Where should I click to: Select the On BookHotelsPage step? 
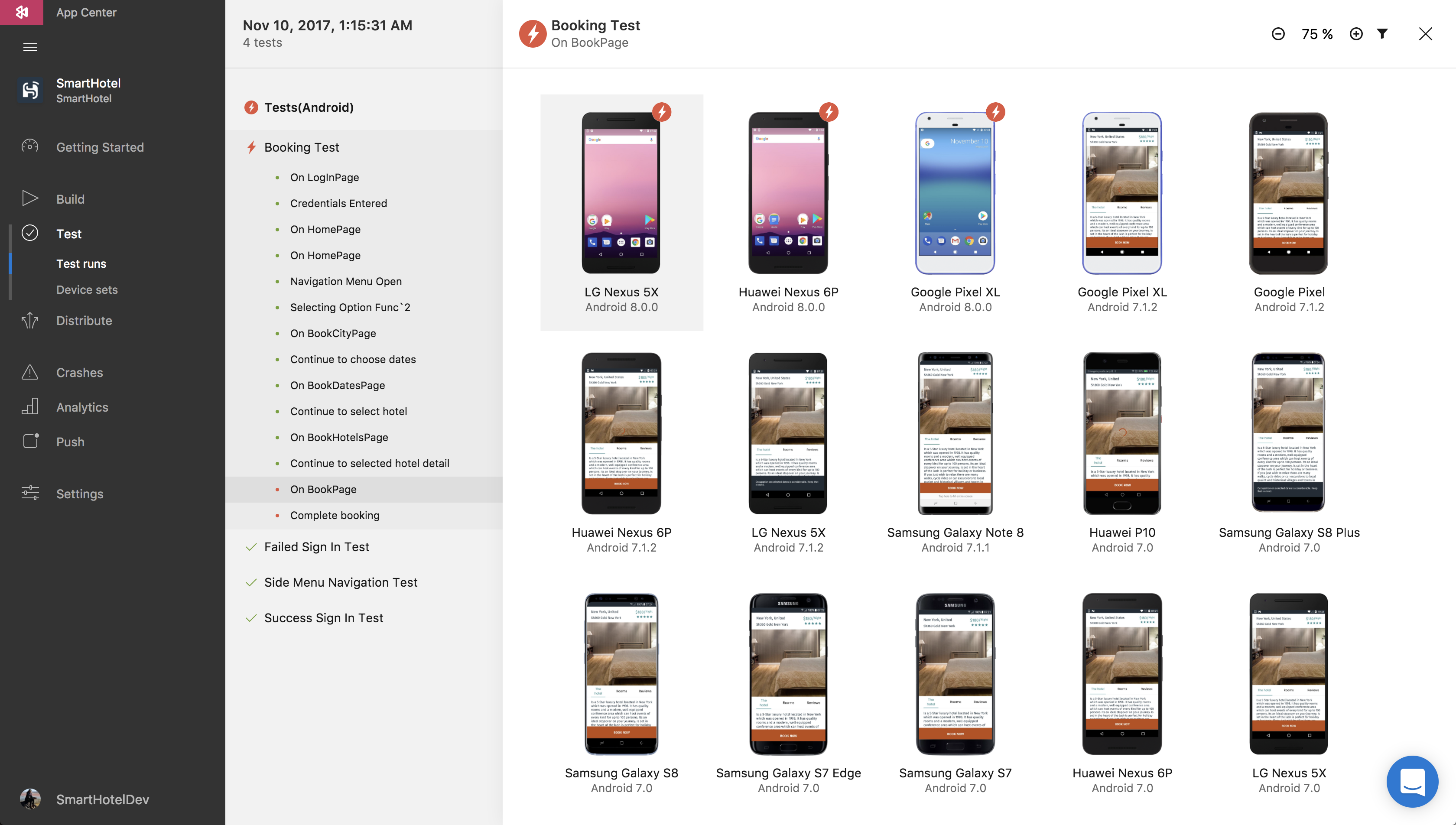pos(339,438)
